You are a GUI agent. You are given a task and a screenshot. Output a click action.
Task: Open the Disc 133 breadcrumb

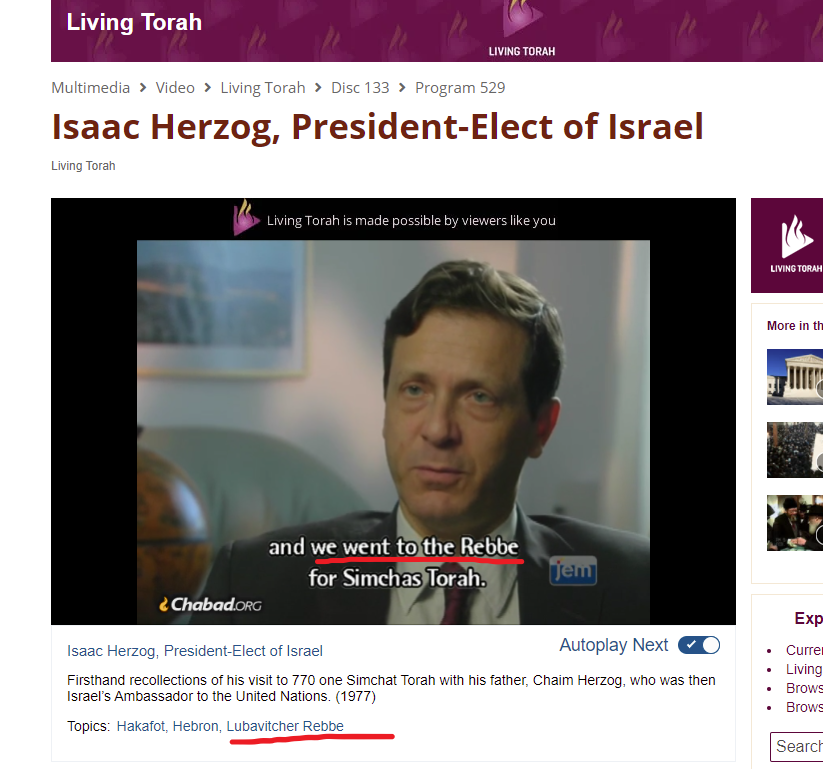point(360,88)
